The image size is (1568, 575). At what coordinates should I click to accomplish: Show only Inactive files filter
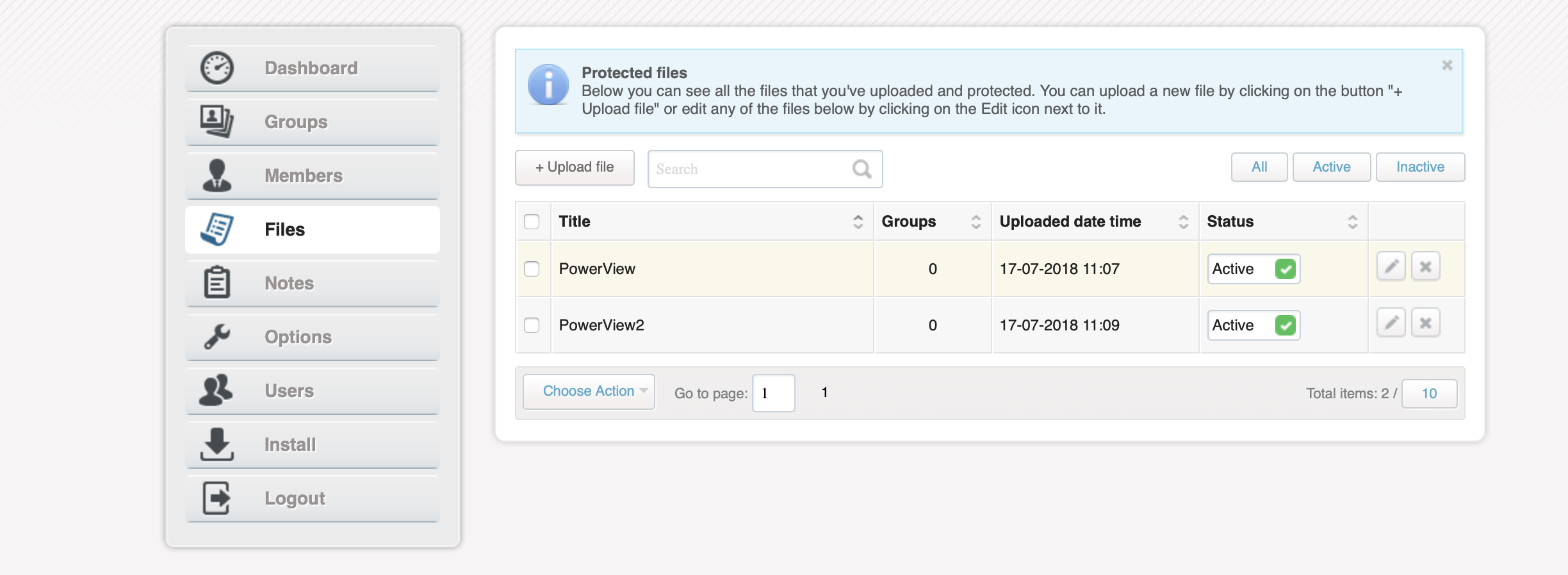[x=1420, y=167]
